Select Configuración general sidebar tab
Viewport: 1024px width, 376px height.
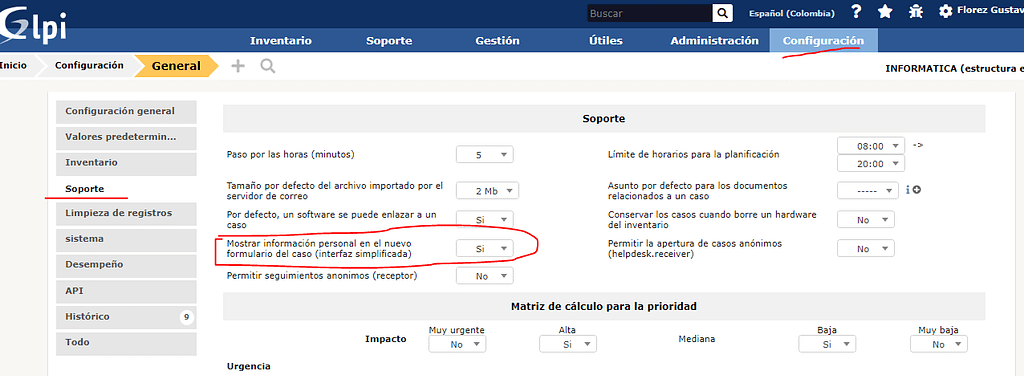(126, 111)
